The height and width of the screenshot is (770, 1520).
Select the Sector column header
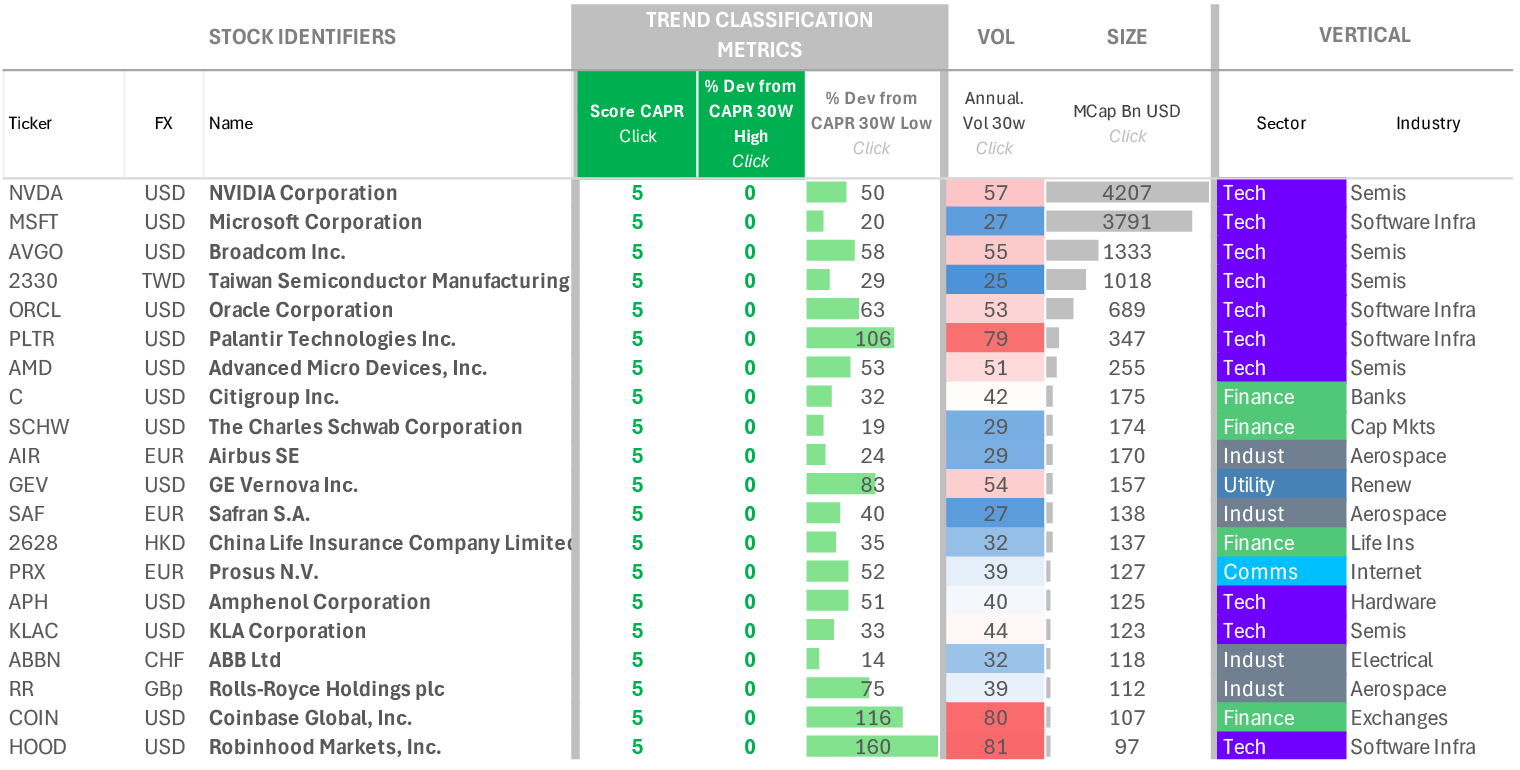pos(1281,124)
